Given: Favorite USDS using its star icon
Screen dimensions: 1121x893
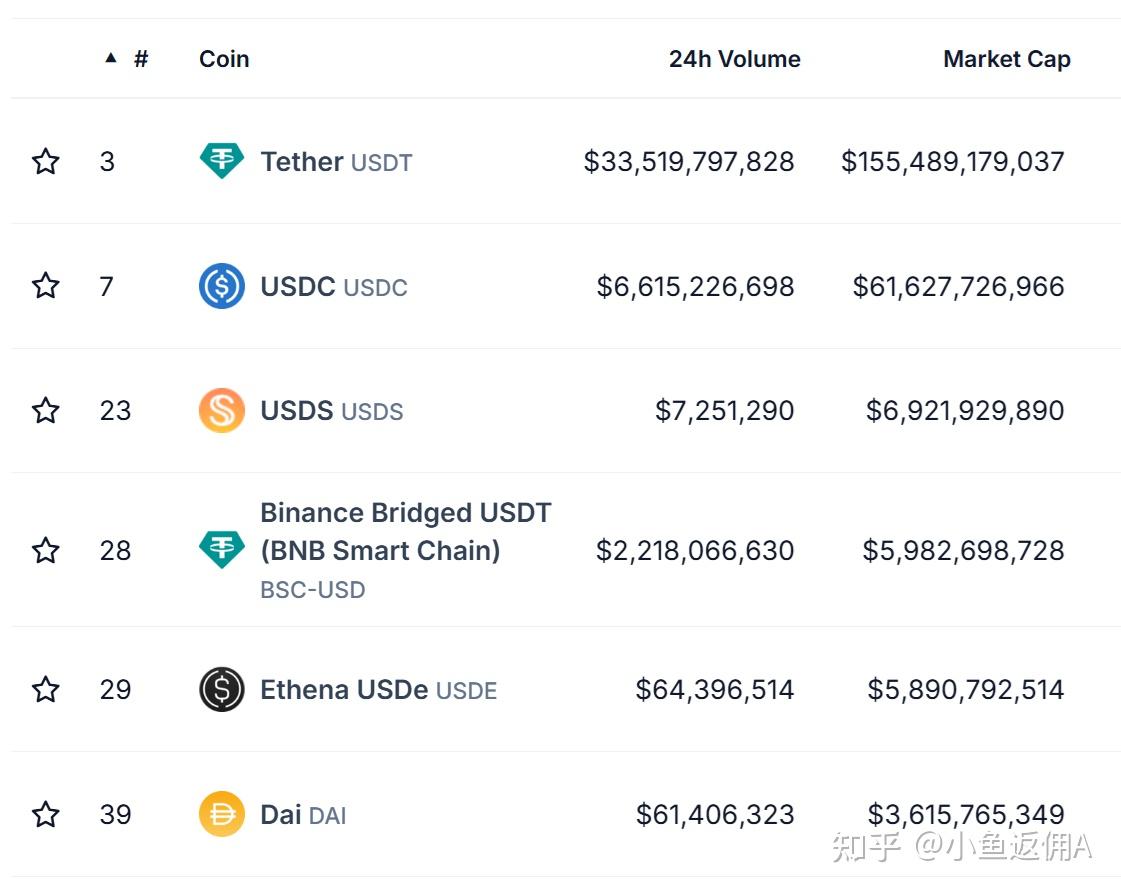Looking at the screenshot, I should [46, 410].
